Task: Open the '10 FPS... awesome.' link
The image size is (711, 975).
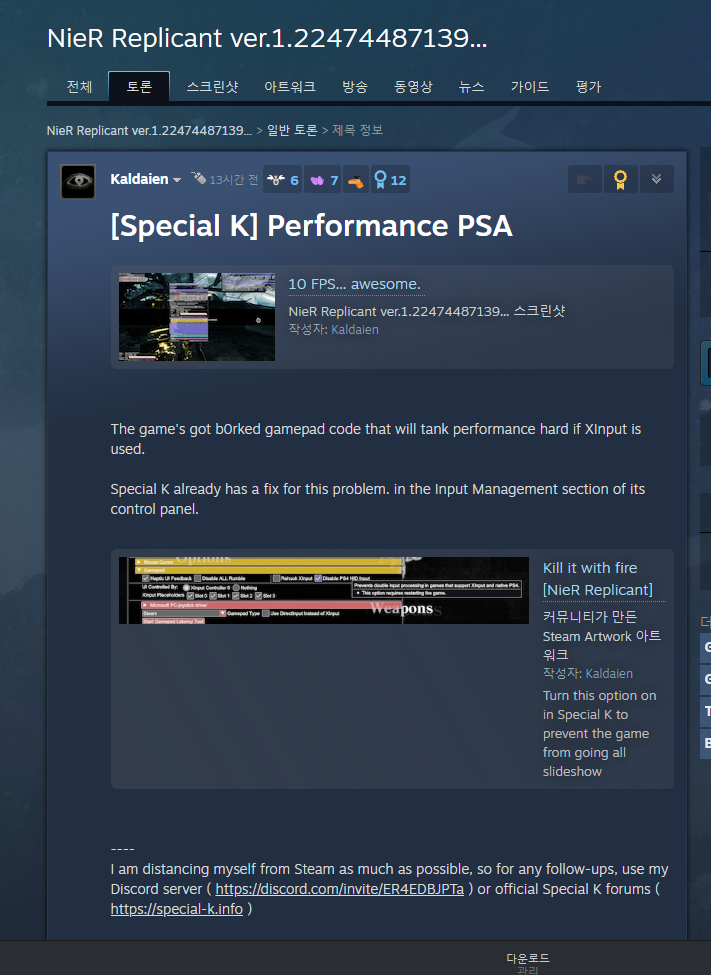Action: (x=355, y=284)
